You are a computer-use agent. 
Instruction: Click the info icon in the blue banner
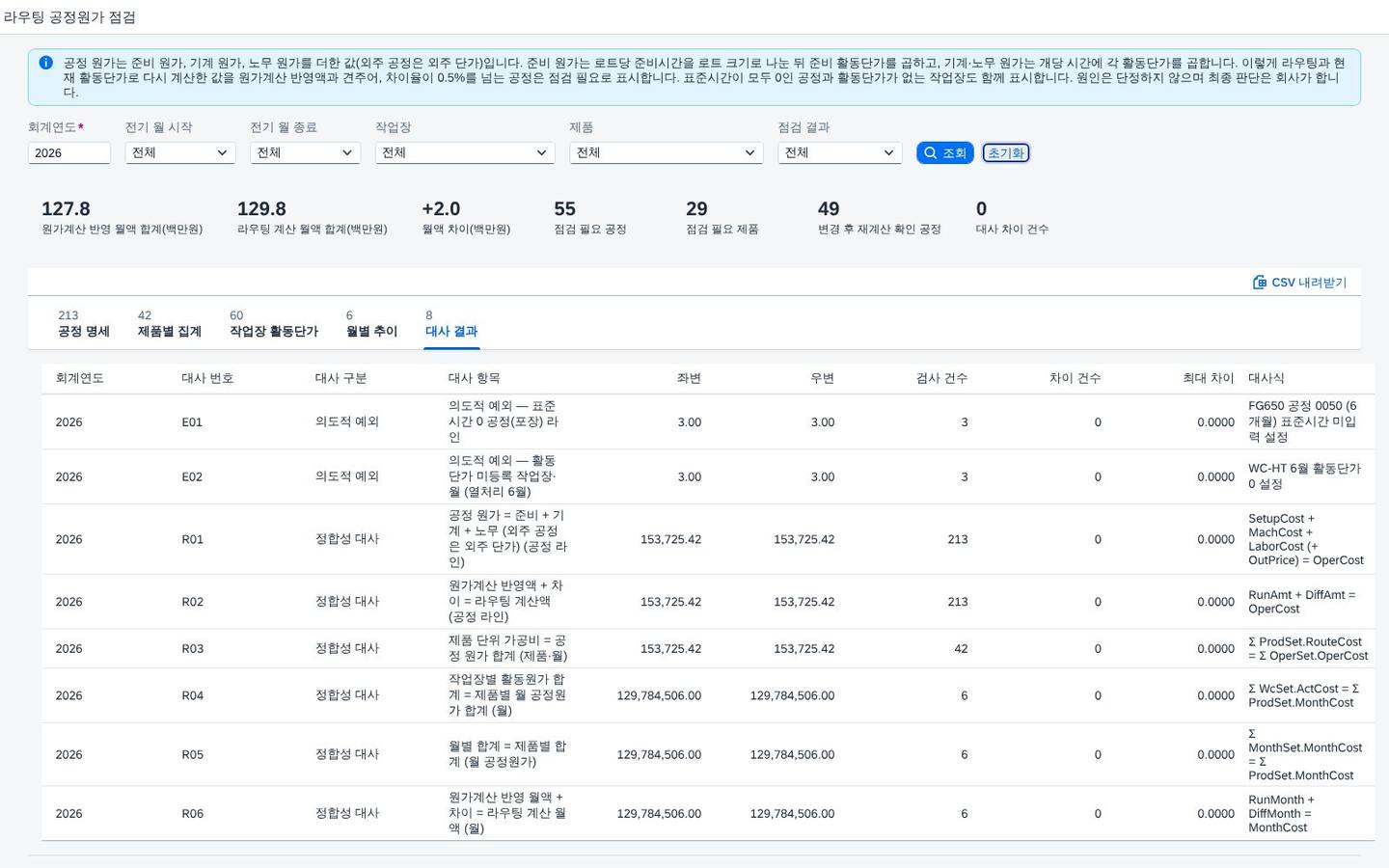click(x=45, y=63)
